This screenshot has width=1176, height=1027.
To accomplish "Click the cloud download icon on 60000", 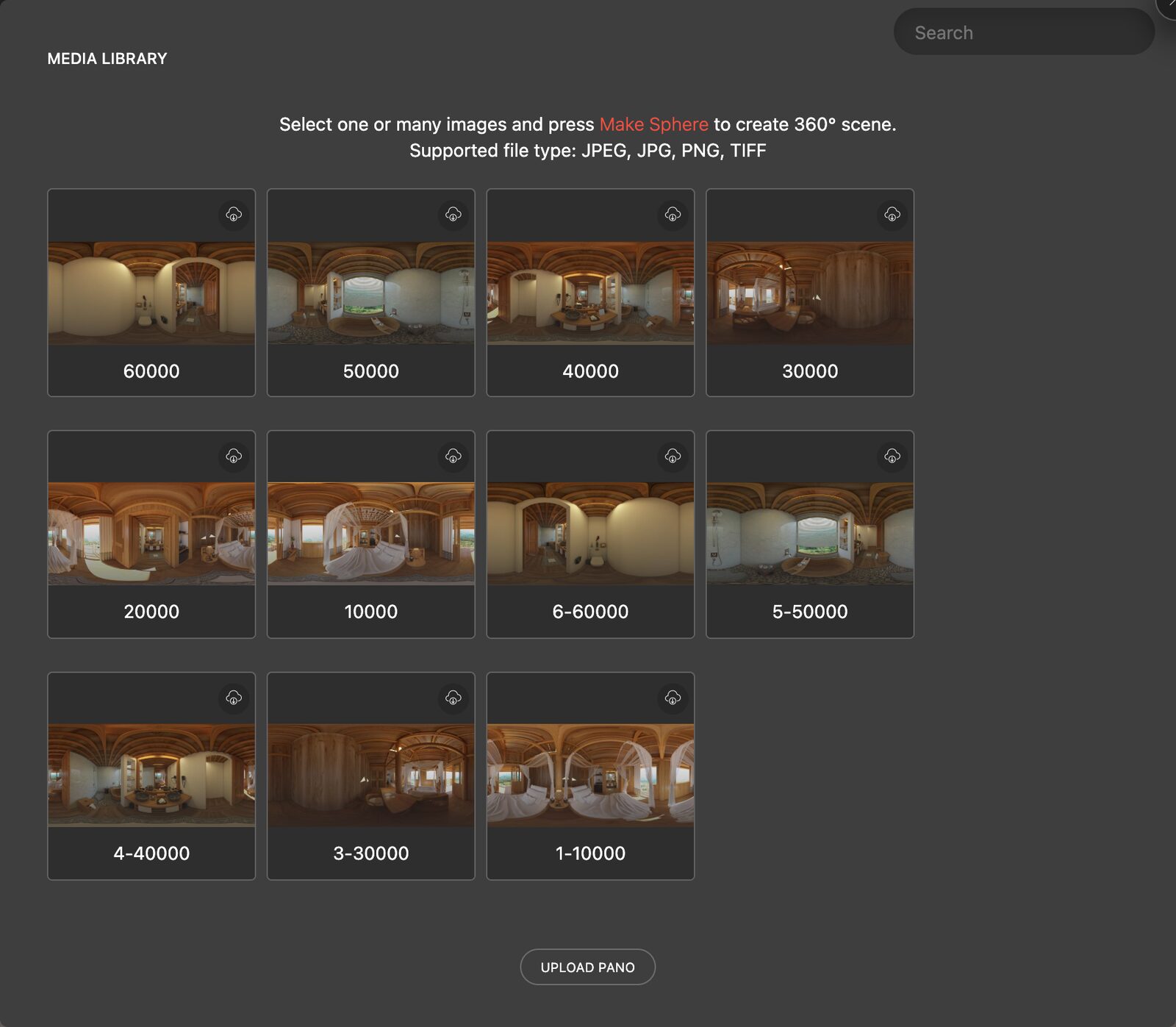I will (x=234, y=215).
